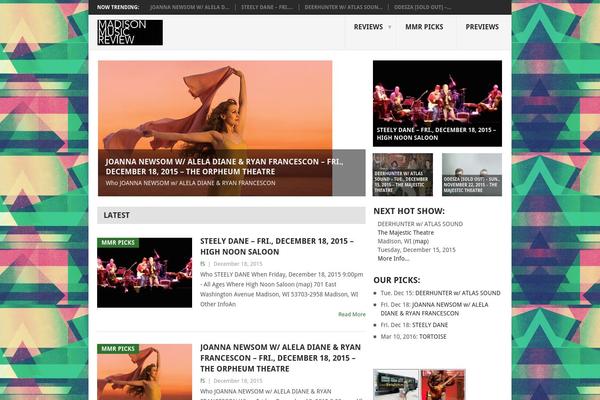Open Deerhunter w/ Atlas Sound under Next Hot Show
The image size is (600, 400).
pyautogui.click(x=420, y=224)
